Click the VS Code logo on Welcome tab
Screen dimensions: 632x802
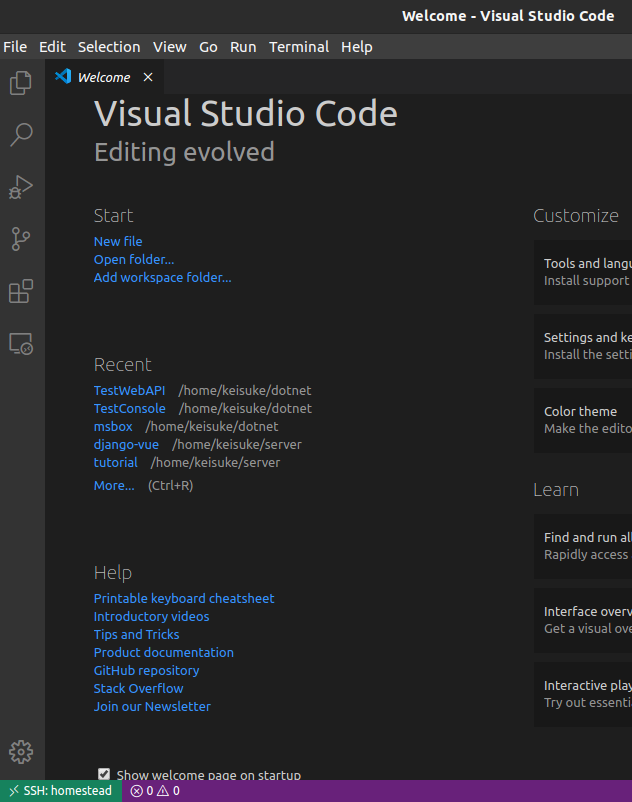pyautogui.click(x=63, y=76)
